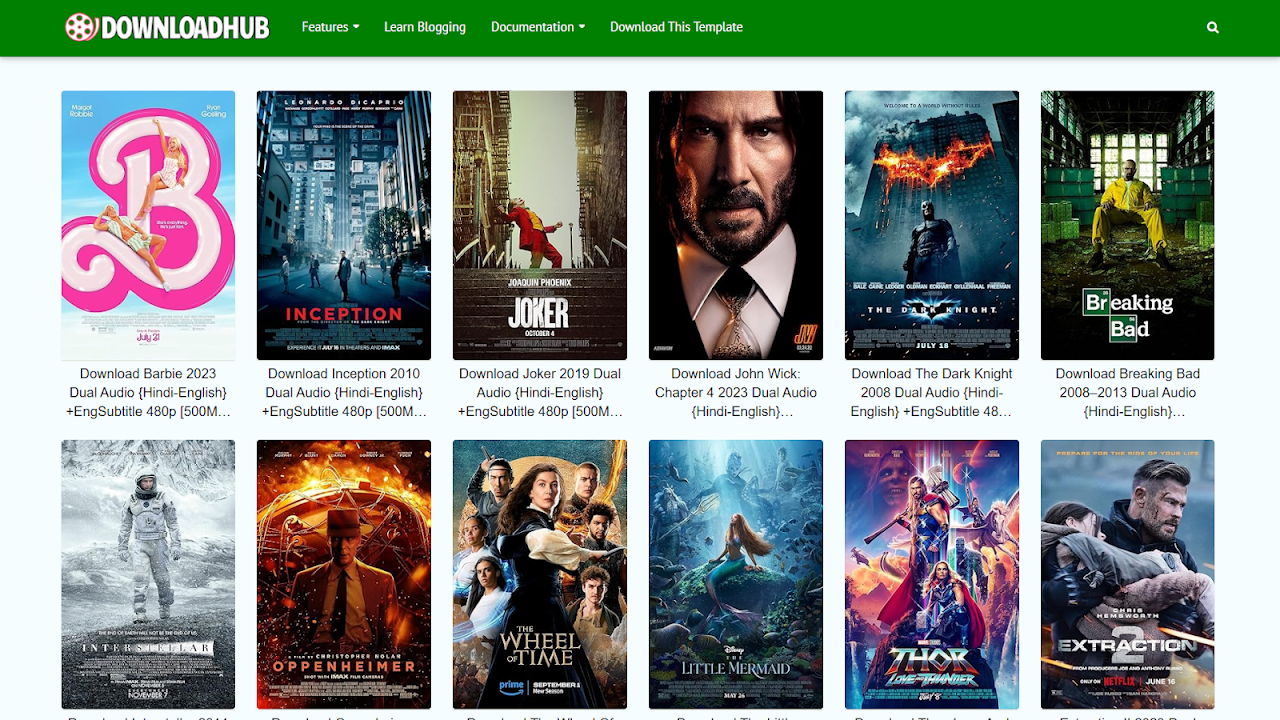Click Download The Dark Knight 2008 title

pyautogui.click(x=932, y=393)
